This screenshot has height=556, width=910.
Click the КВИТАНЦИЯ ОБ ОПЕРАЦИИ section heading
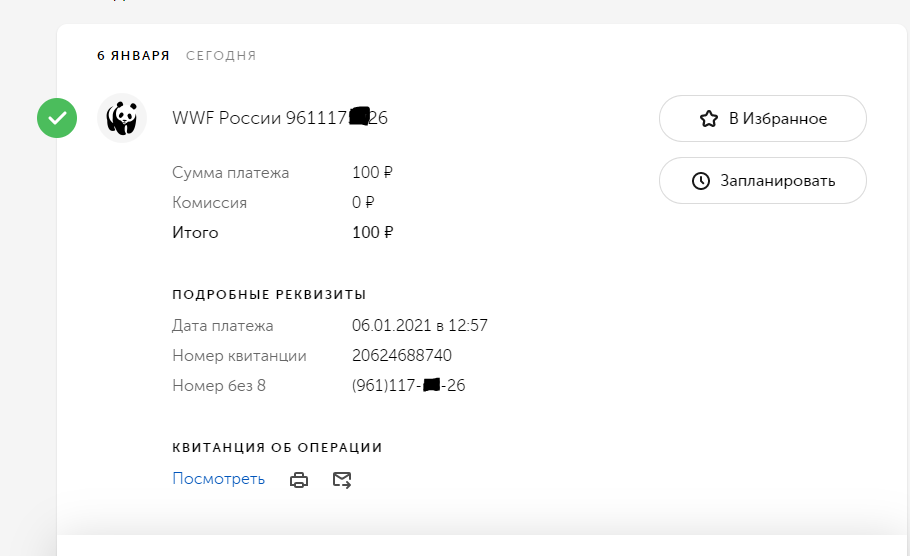[277, 448]
